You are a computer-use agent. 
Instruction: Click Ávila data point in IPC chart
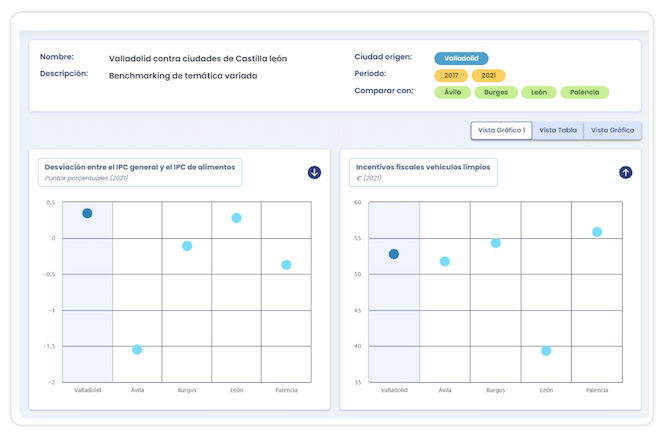point(137,350)
